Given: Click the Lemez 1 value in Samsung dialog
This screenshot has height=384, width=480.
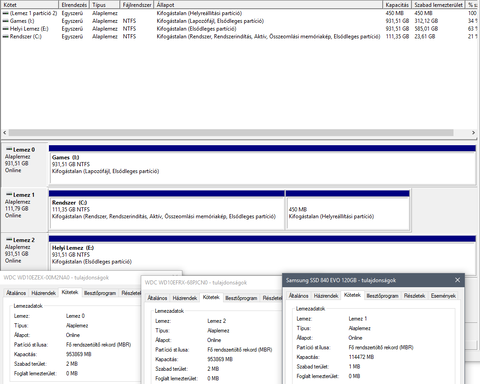Looking at the screenshot, I should coord(358,319).
